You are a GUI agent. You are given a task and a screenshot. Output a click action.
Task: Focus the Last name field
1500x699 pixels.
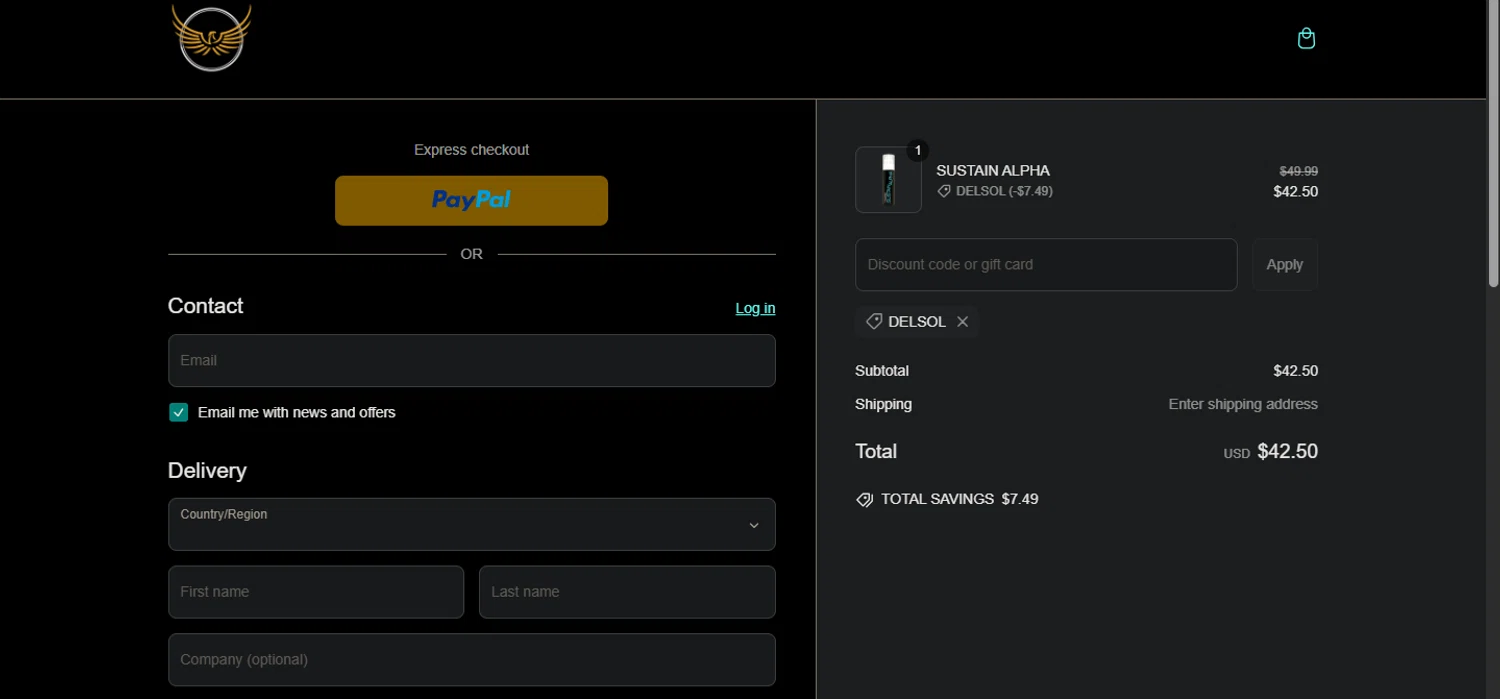[x=627, y=592]
